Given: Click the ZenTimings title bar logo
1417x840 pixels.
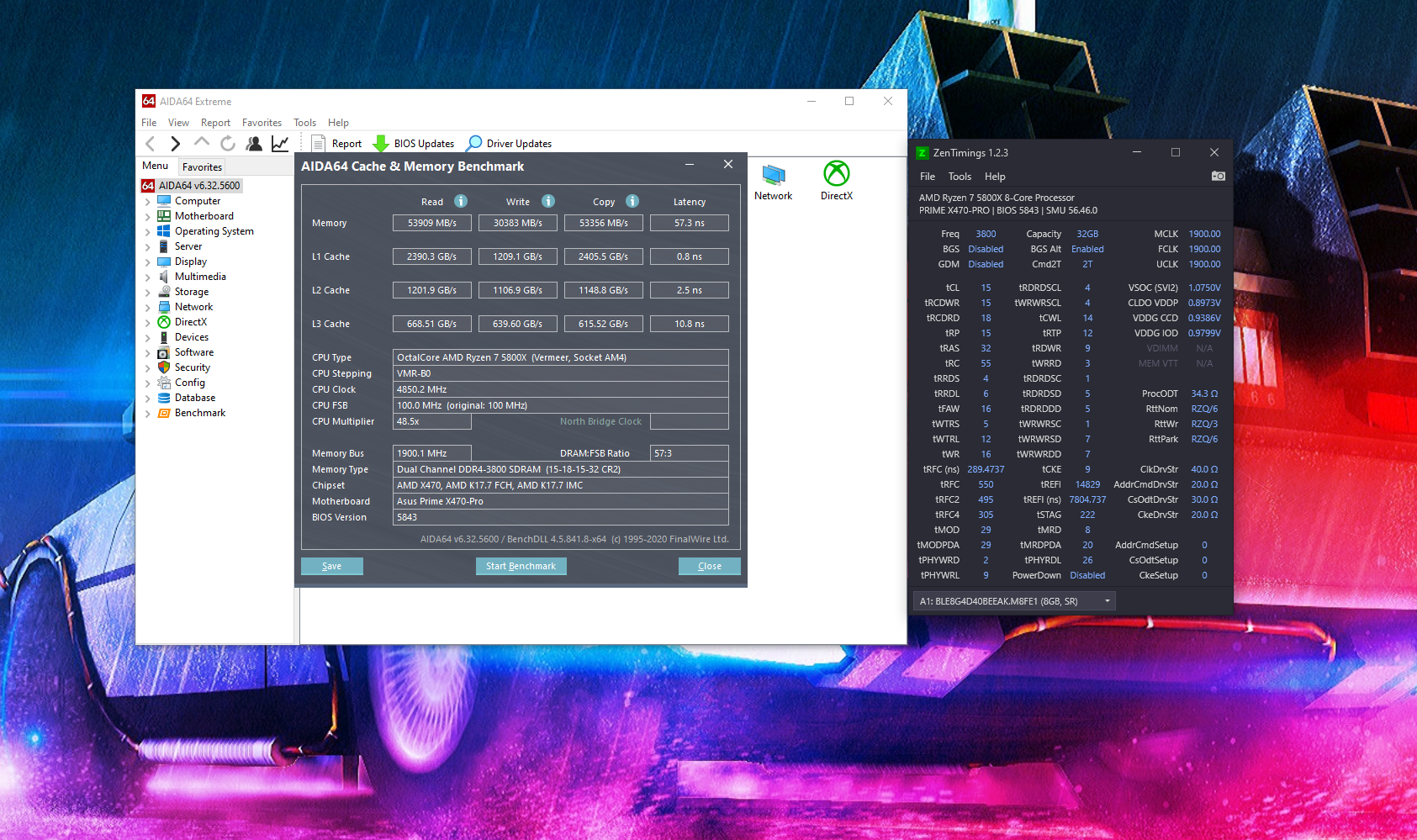Looking at the screenshot, I should tap(922, 153).
